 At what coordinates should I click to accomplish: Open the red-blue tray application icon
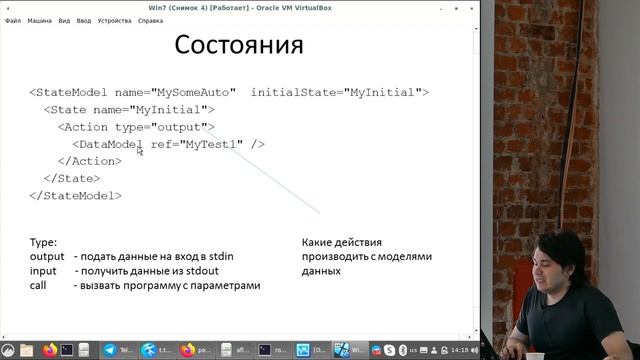click(x=376, y=350)
